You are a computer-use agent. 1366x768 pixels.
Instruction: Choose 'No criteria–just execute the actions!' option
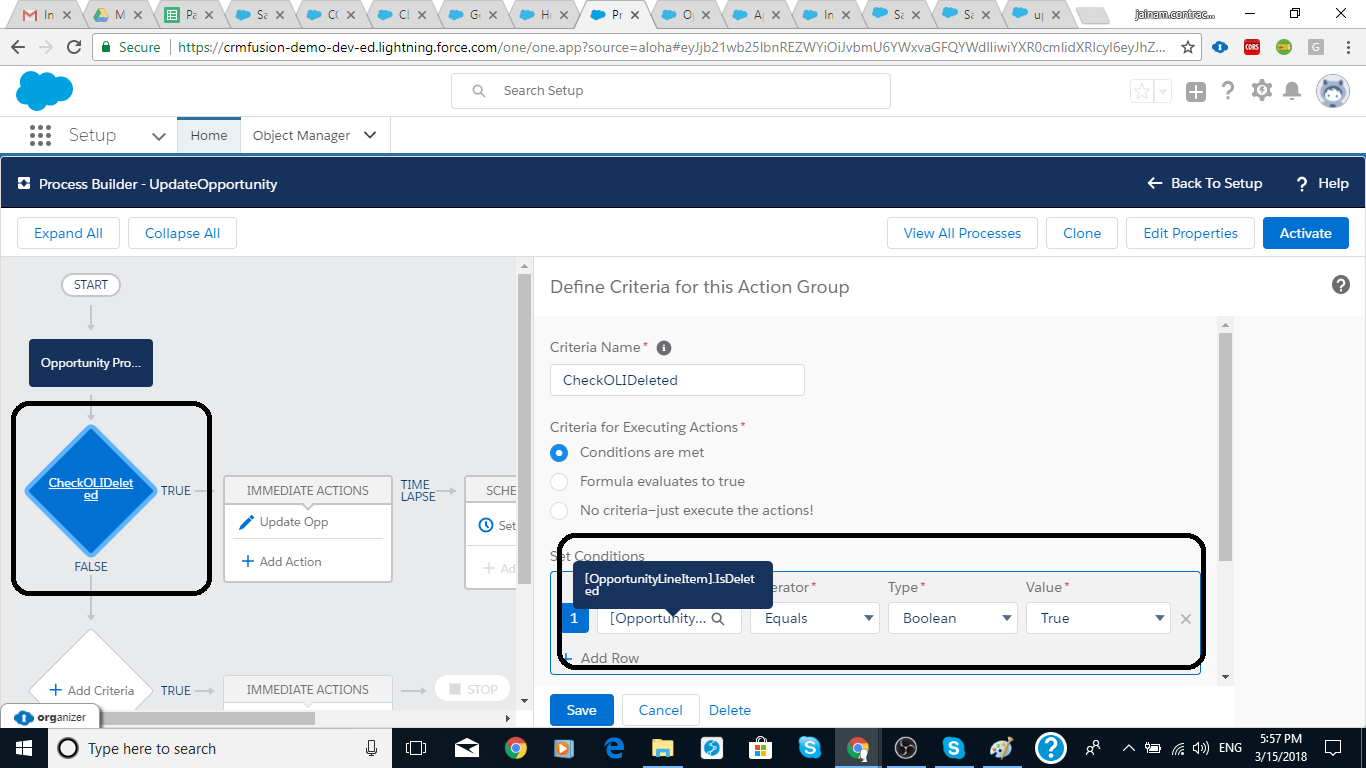click(560, 511)
